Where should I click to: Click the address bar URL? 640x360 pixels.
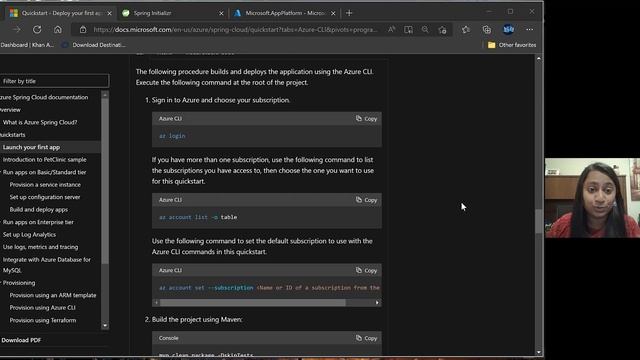[235, 29]
